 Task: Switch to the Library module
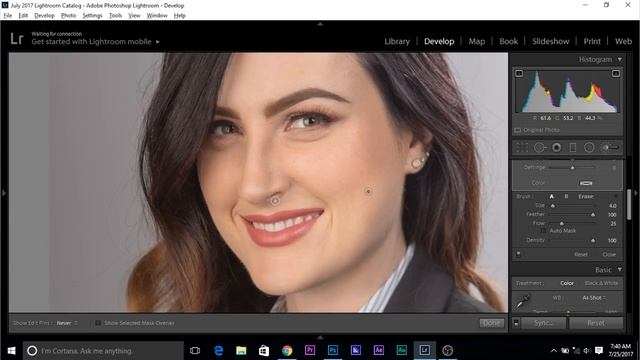pyautogui.click(x=397, y=41)
